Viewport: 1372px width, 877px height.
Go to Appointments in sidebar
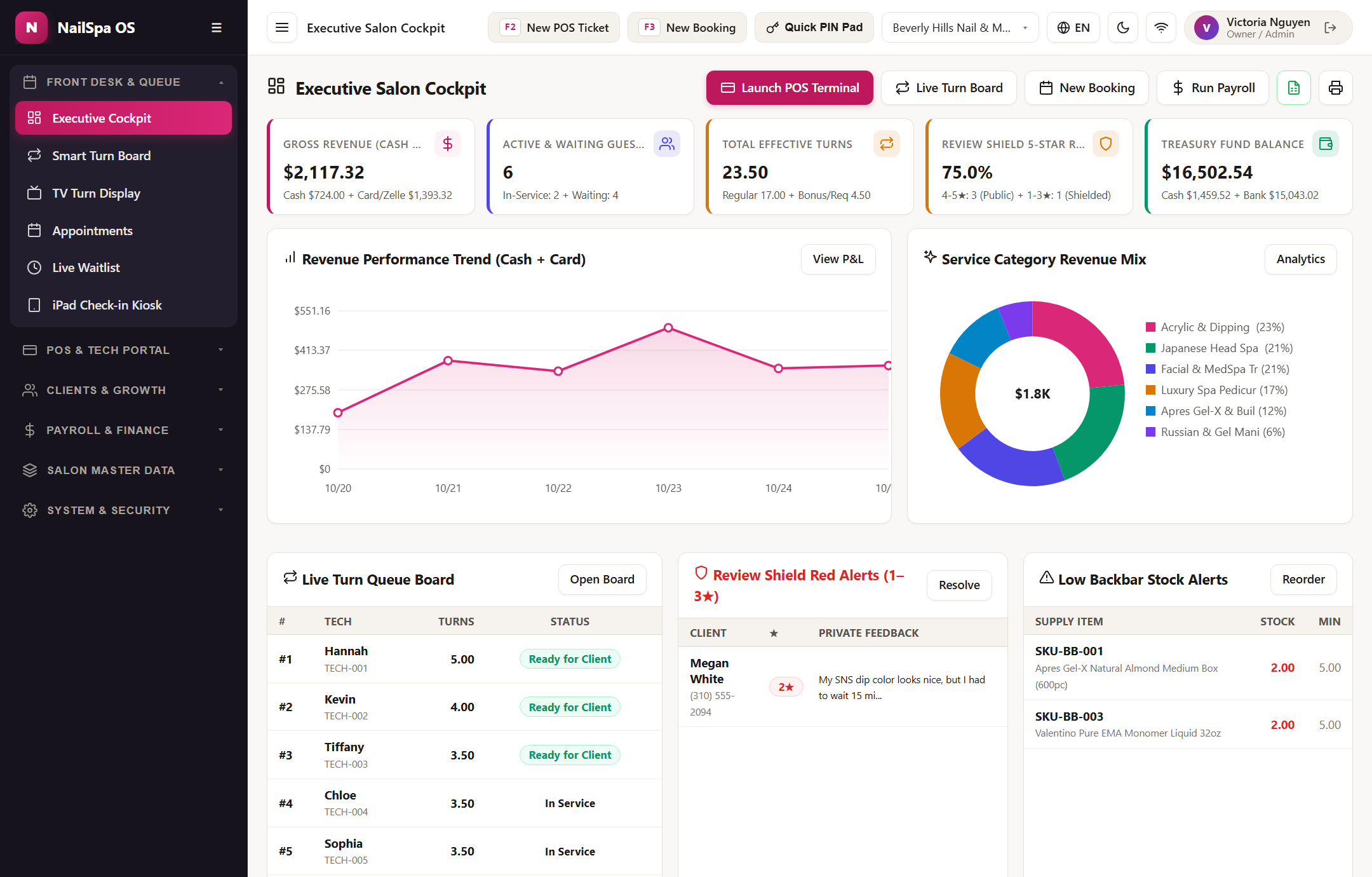124,231
